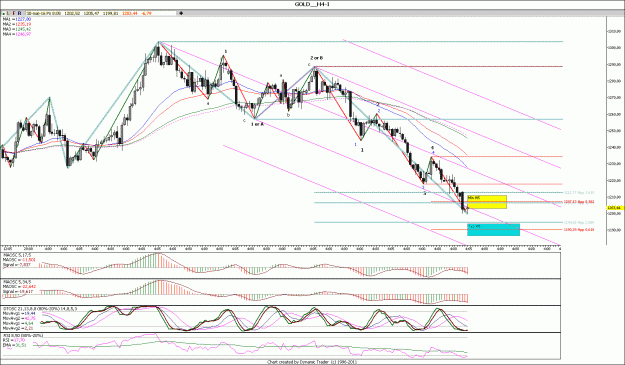Click the cyan target zone box

click(493, 230)
